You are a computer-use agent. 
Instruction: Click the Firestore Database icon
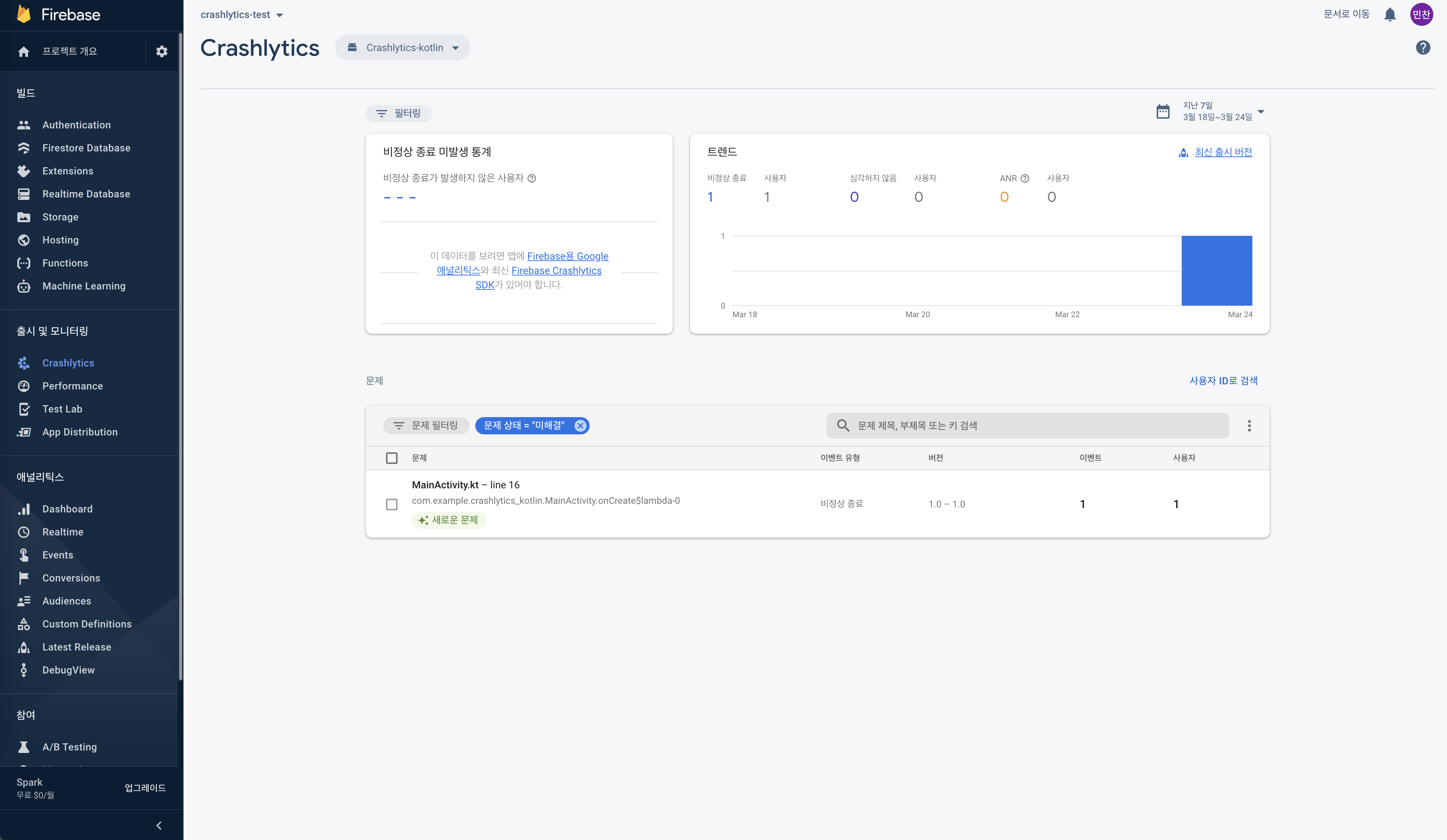point(23,148)
